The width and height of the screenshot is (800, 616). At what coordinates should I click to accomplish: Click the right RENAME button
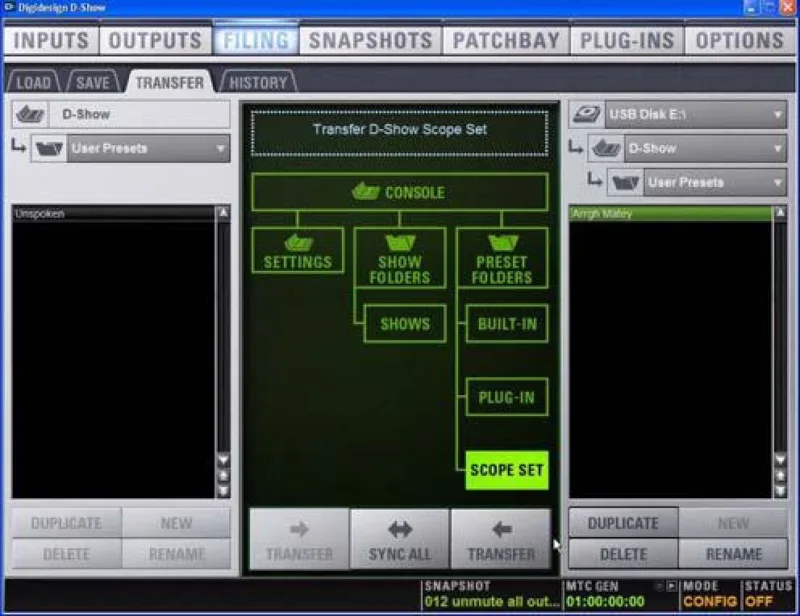coord(733,554)
